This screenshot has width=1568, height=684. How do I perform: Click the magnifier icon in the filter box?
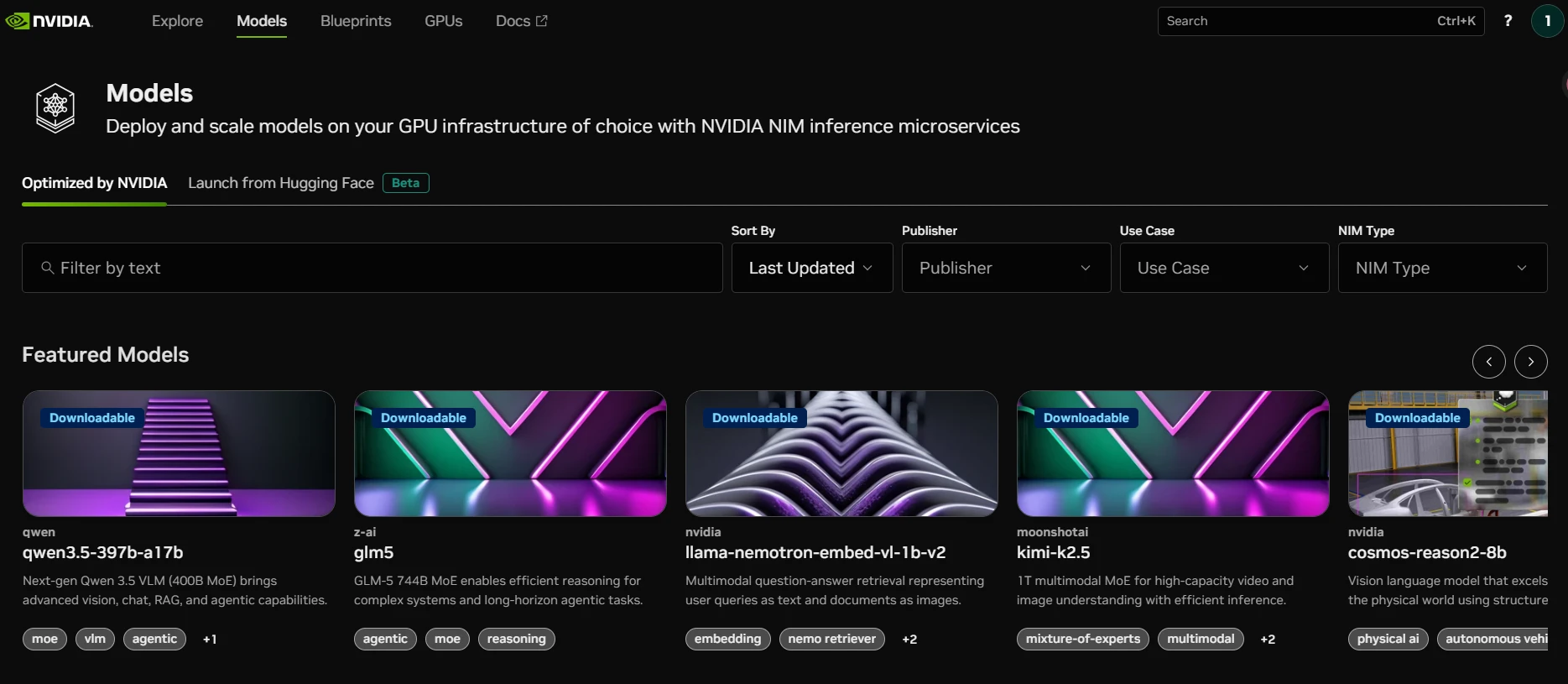tap(48, 268)
